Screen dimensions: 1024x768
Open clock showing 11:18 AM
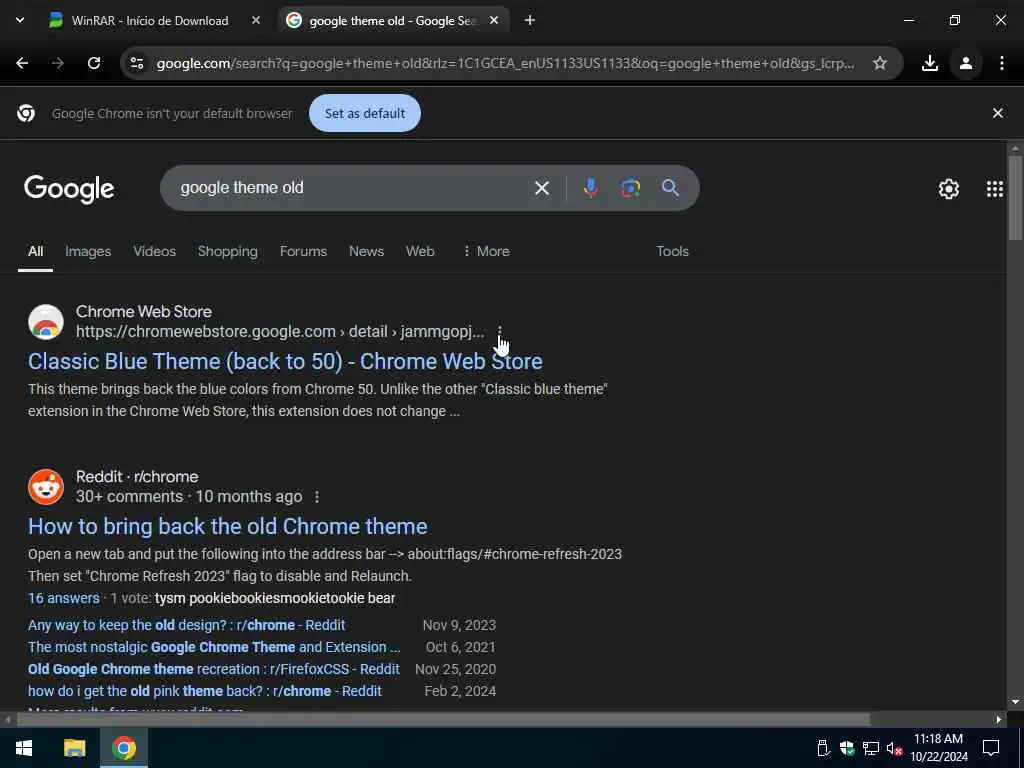[x=938, y=748]
